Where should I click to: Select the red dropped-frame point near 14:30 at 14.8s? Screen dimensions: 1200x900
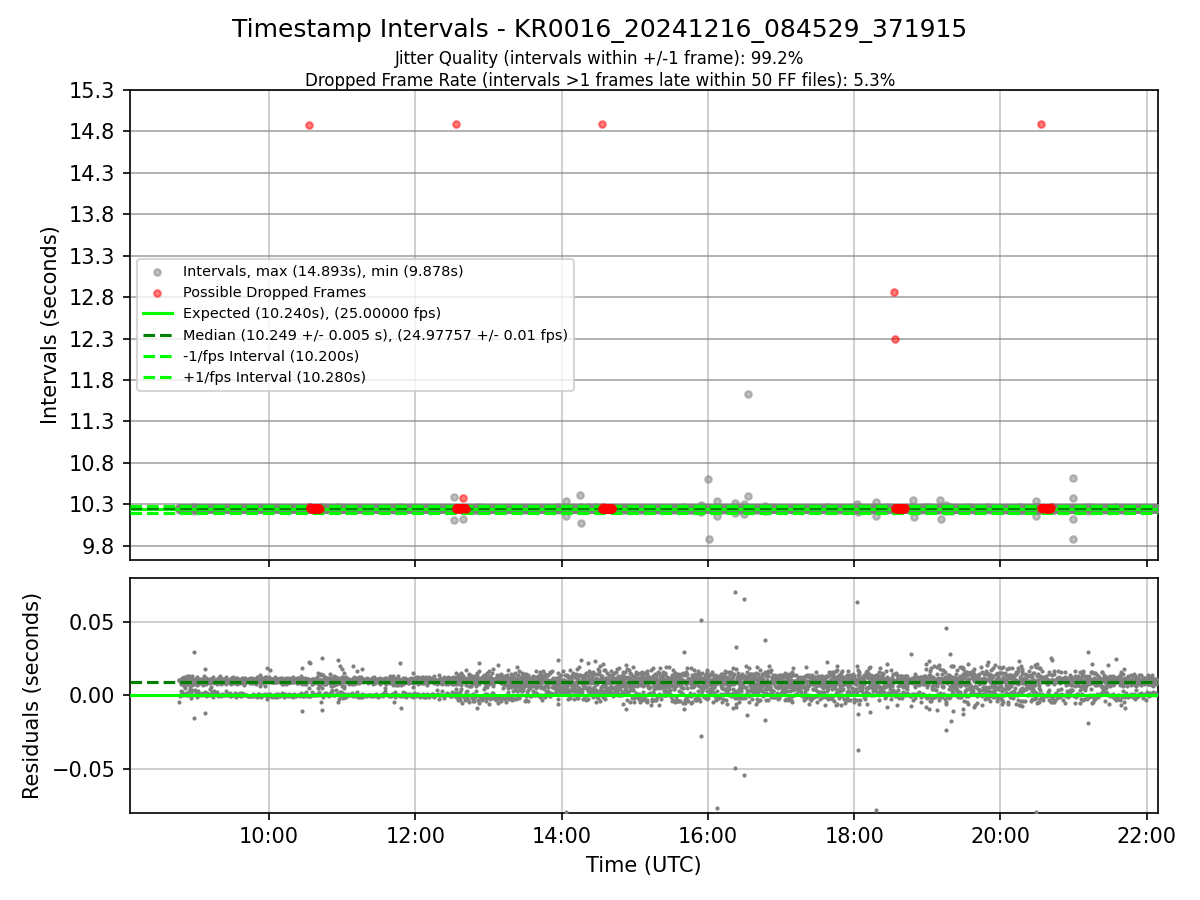[602, 124]
